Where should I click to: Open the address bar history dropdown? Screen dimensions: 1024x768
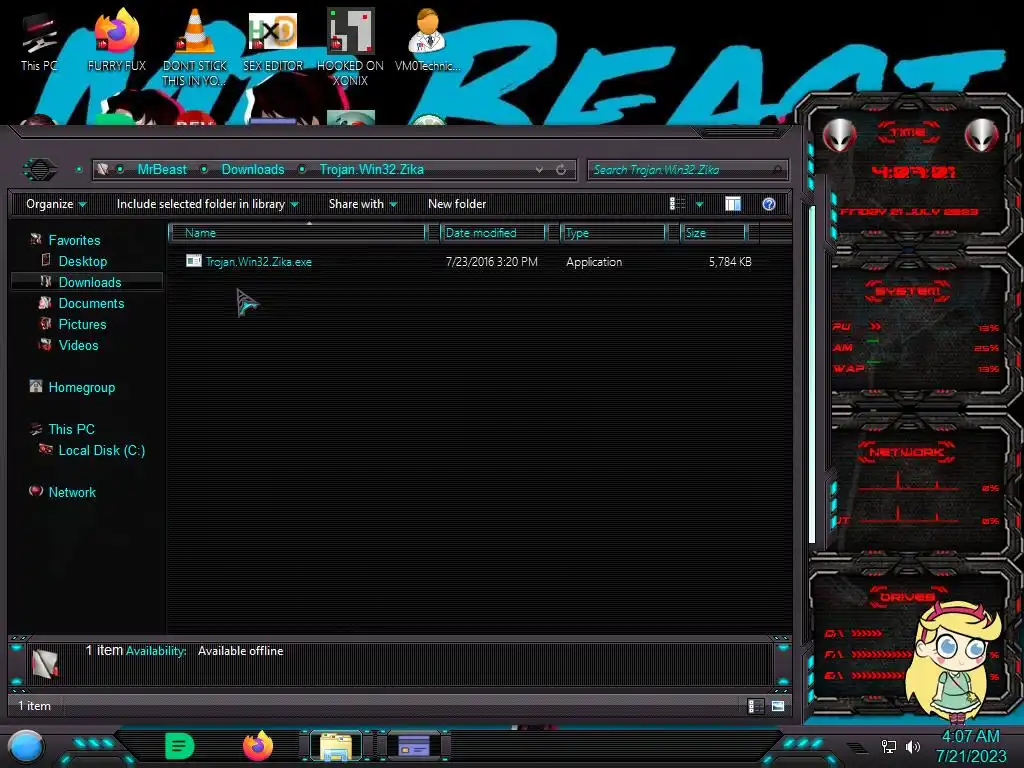[x=539, y=170]
